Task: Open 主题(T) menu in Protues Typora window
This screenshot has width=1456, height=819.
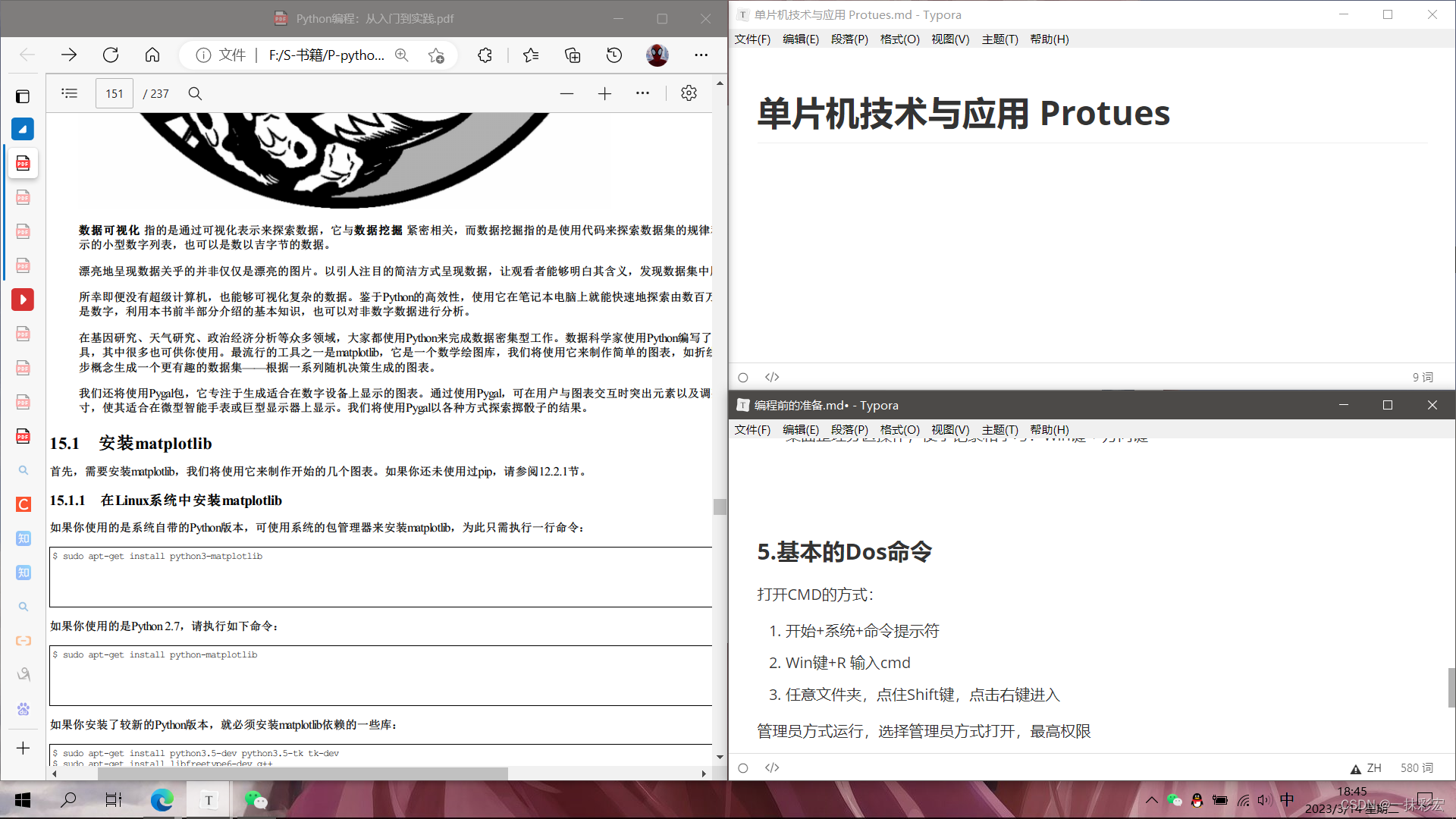Action: click(999, 39)
